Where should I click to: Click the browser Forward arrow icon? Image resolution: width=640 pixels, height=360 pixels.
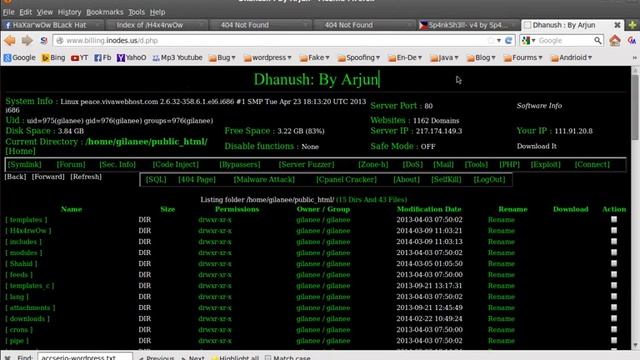coord(27,40)
